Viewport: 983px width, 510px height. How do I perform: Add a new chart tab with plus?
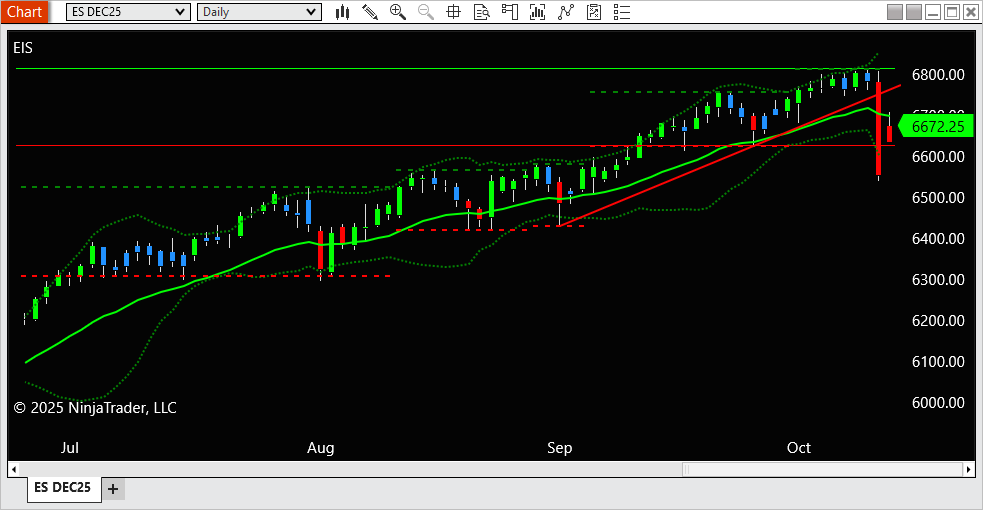pos(113,489)
